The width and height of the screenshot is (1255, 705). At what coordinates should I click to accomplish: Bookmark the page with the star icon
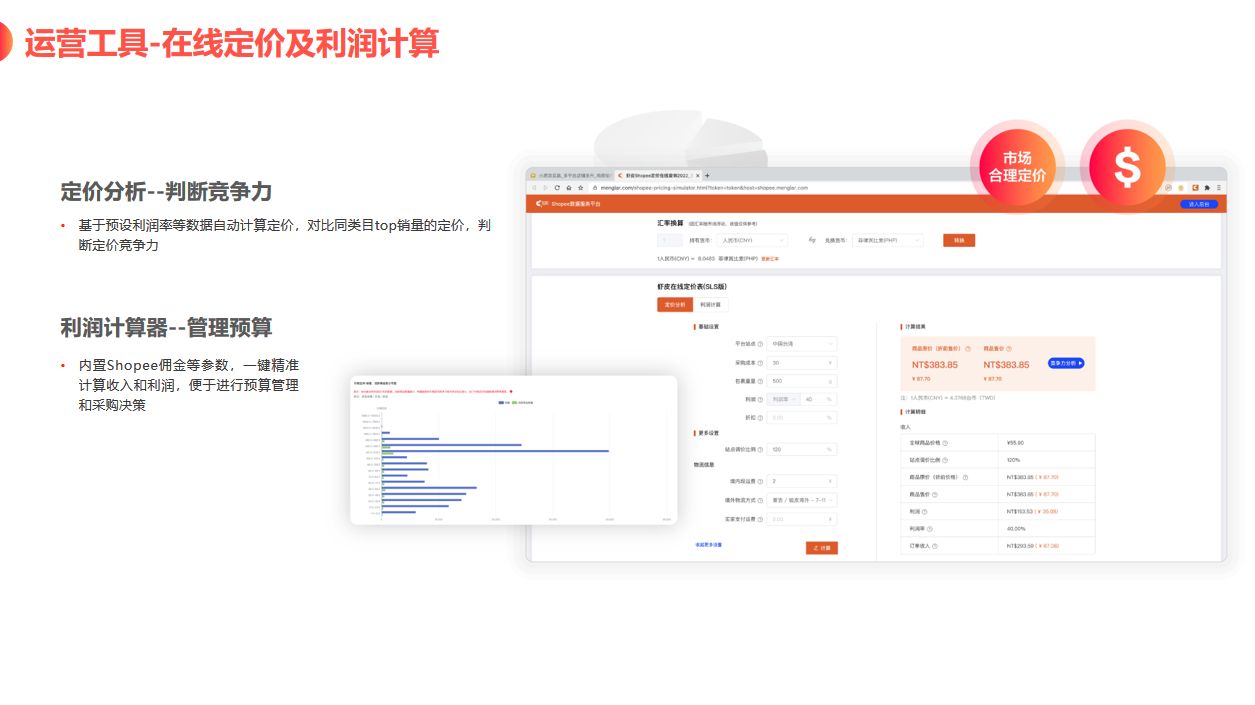pos(580,187)
